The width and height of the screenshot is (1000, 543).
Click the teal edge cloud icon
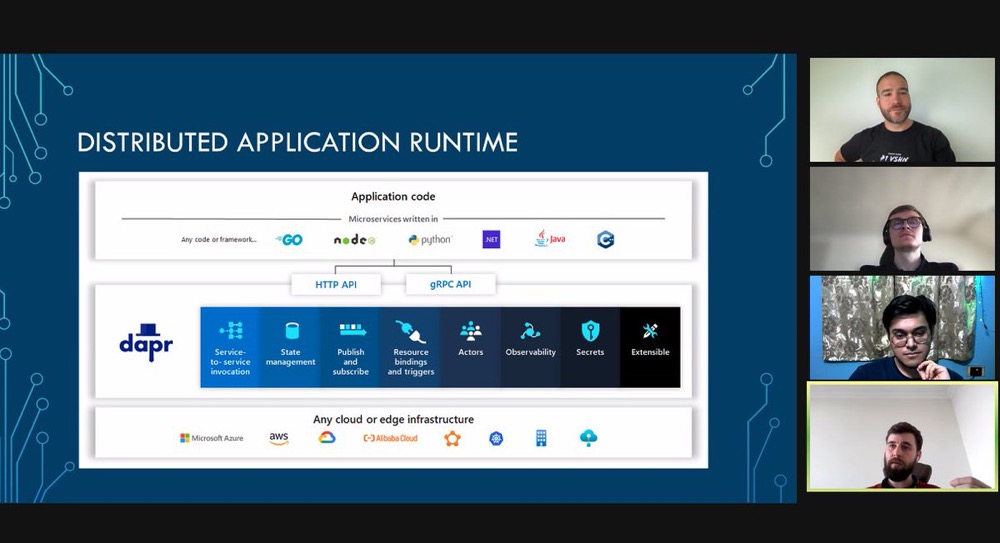588,438
